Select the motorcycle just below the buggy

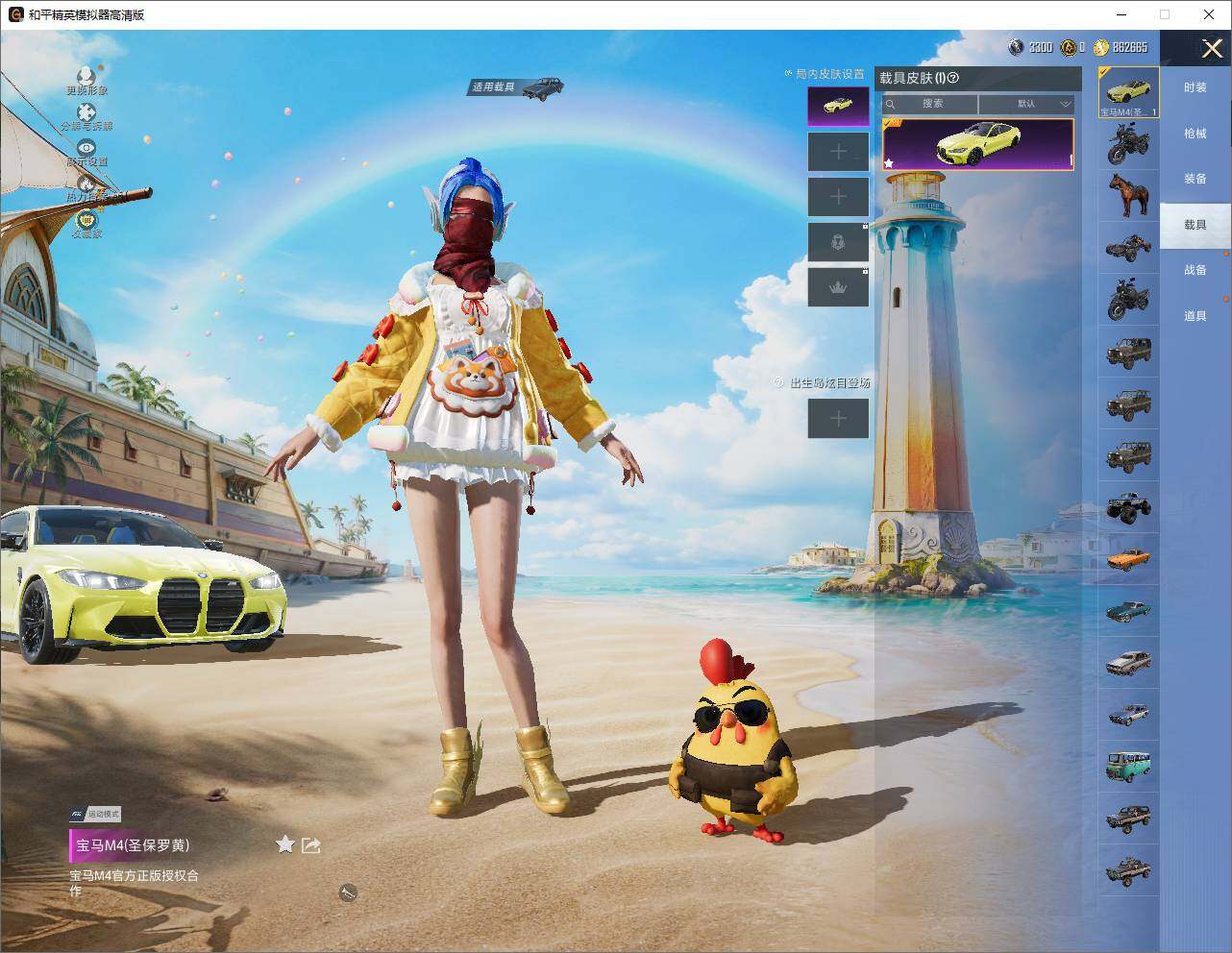coord(1129,300)
